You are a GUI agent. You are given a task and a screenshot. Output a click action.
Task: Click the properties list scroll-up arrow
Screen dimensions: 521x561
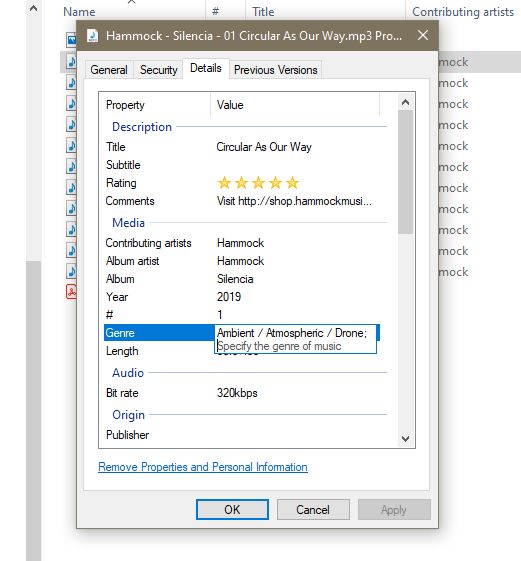[405, 103]
